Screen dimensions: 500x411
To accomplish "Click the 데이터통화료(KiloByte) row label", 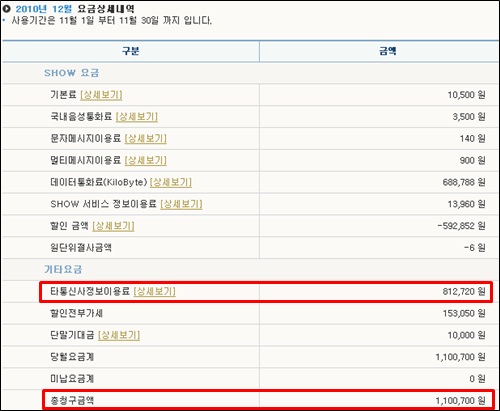I will (x=99, y=182).
